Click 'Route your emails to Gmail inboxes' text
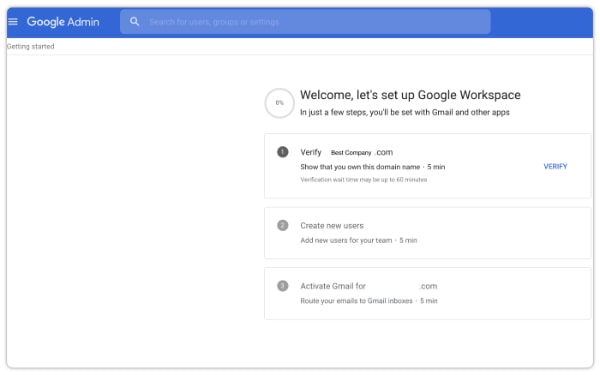Screen dimensions: 600x375 [356, 301]
